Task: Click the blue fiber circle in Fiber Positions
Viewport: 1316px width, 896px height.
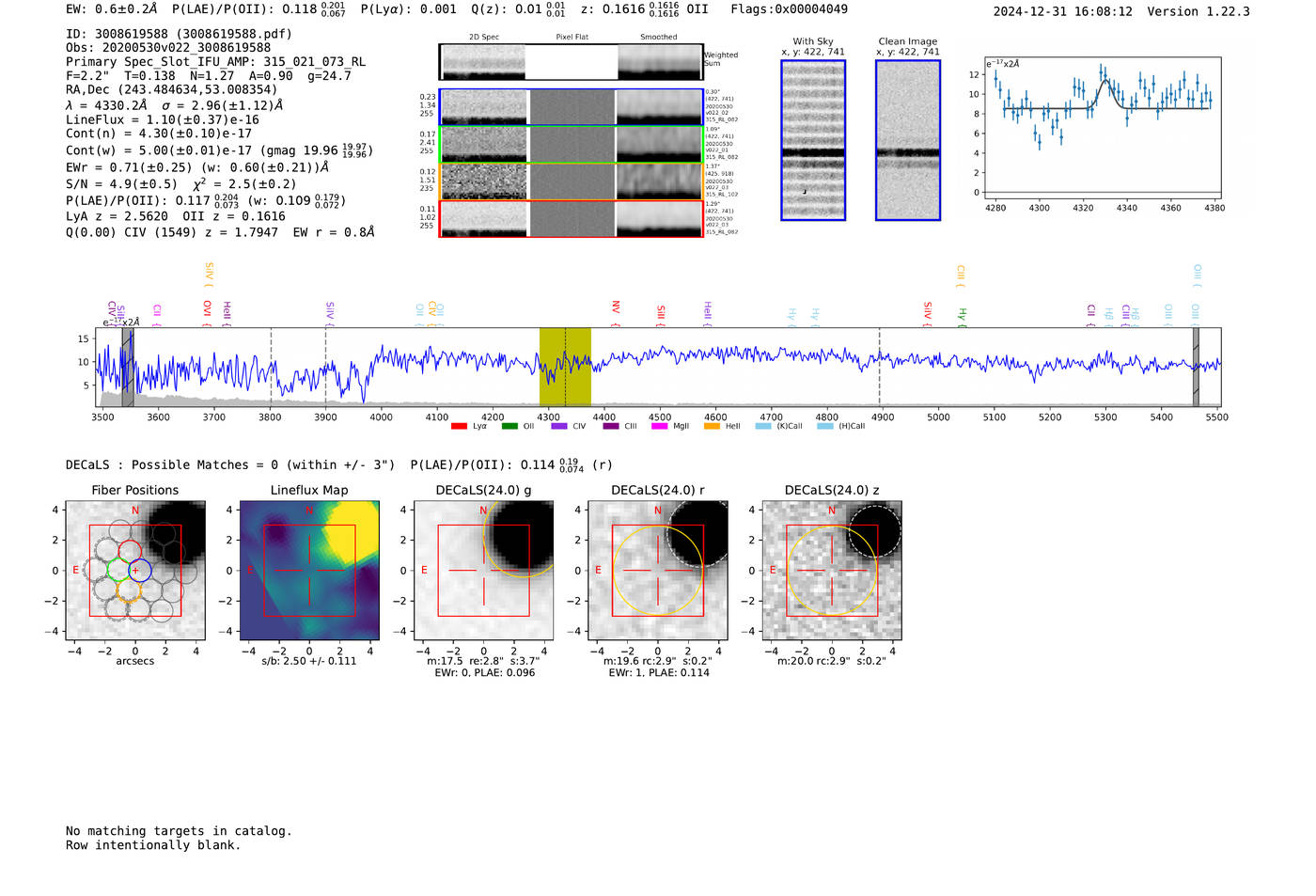Action: pos(139,570)
